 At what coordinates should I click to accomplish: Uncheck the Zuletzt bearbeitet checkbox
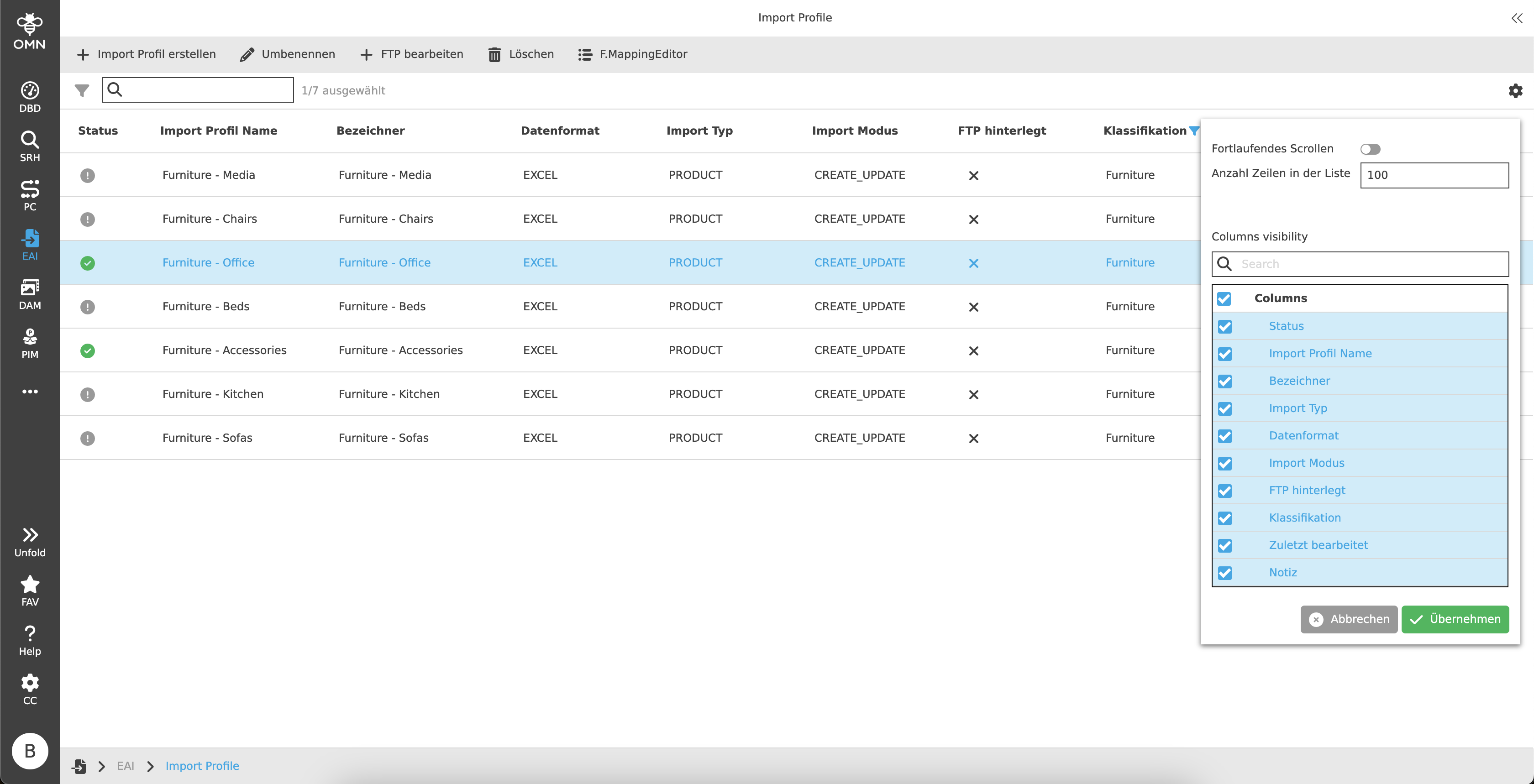point(1224,545)
